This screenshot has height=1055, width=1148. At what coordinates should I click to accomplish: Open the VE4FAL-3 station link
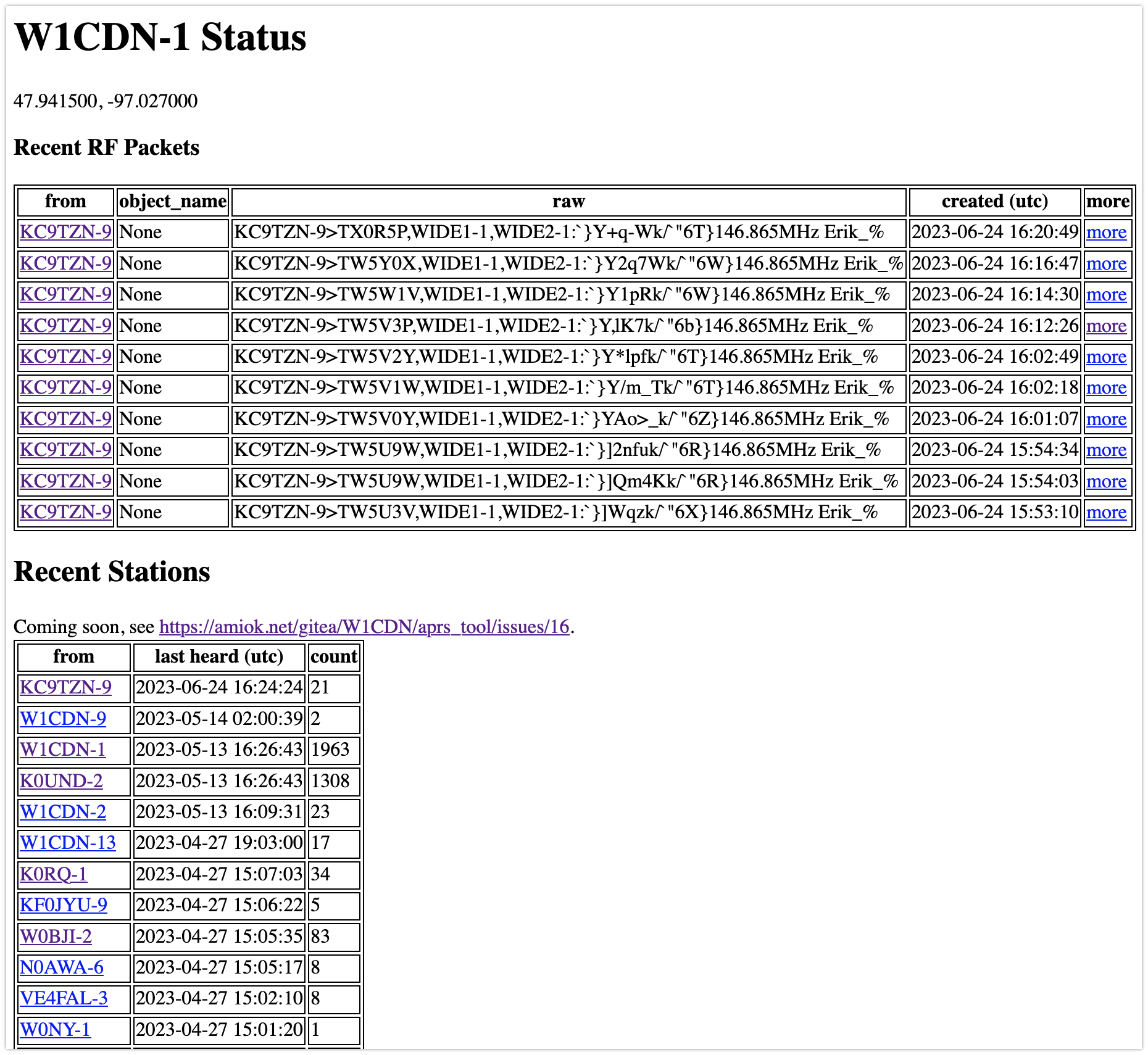pos(64,998)
